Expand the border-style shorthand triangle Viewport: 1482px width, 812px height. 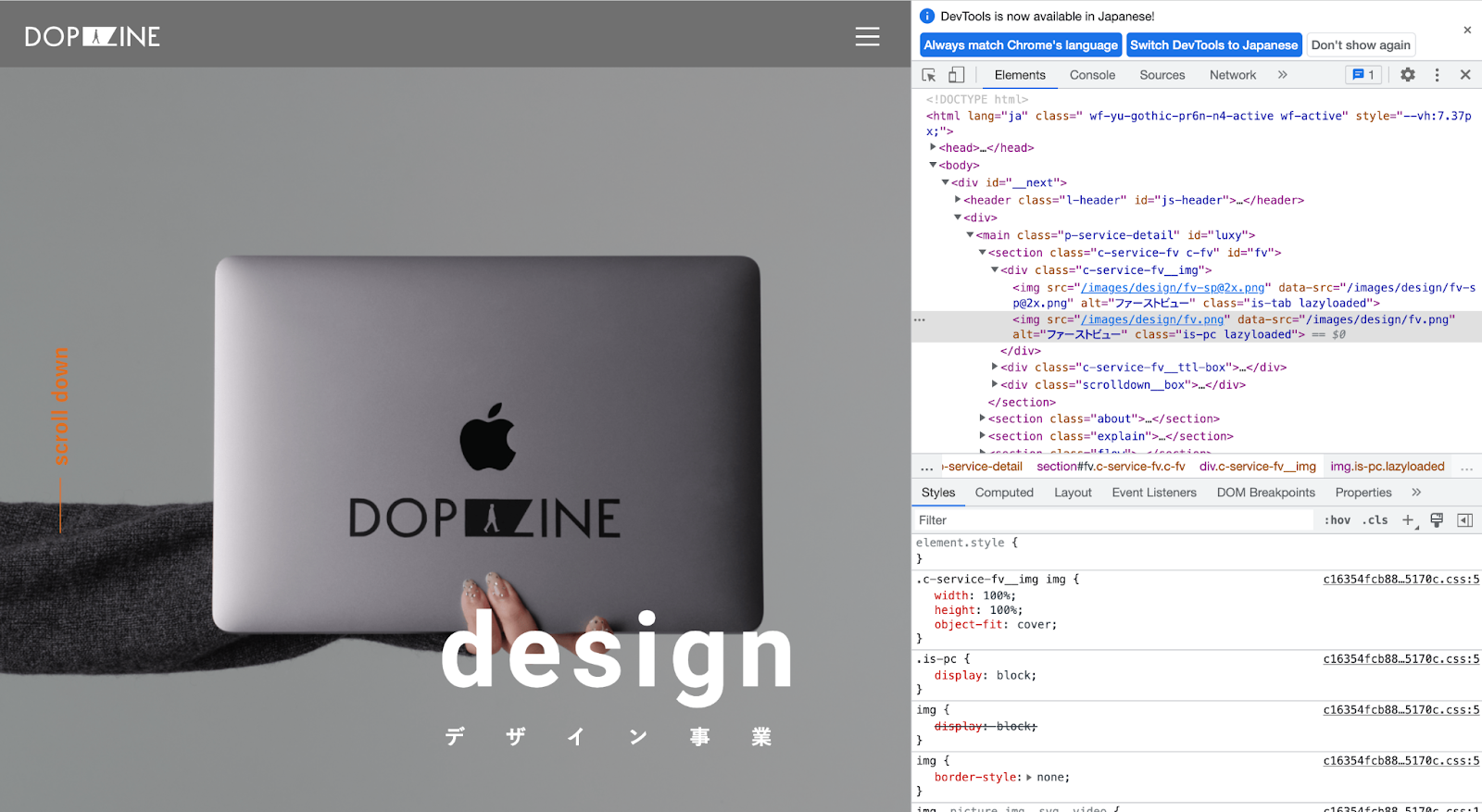point(1029,778)
